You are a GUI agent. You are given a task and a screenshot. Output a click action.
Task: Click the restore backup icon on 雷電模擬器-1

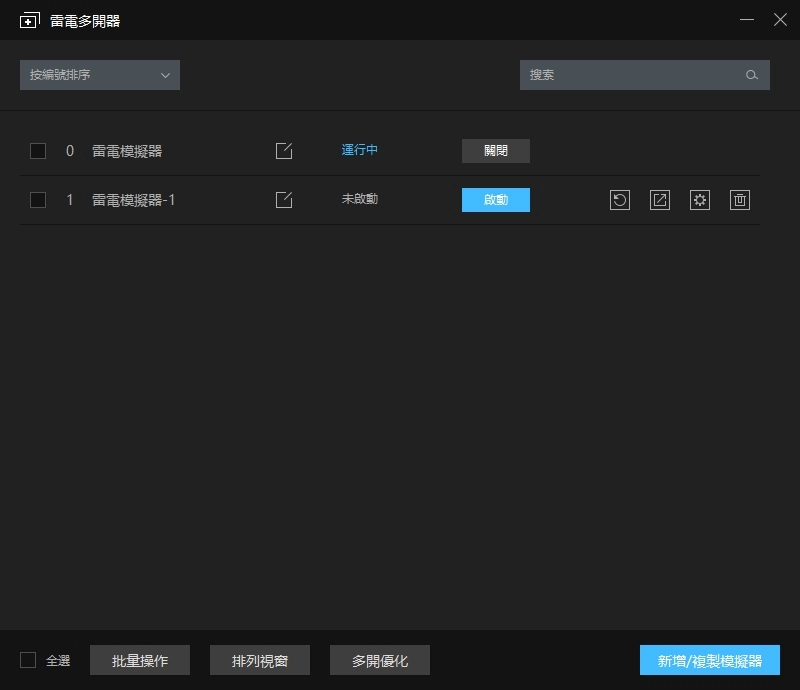[620, 200]
